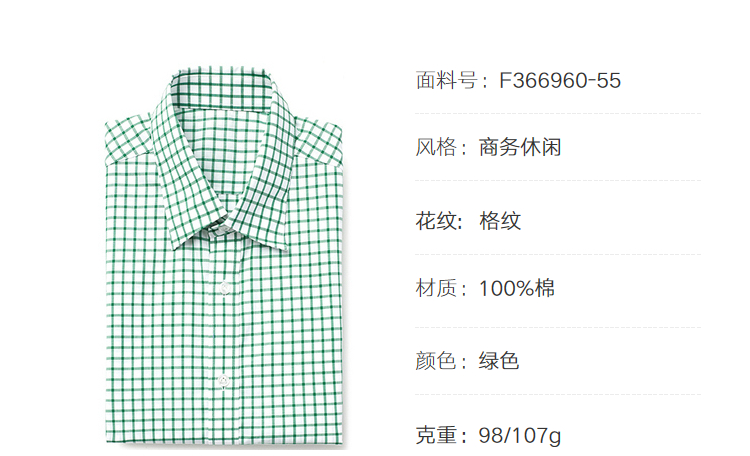The width and height of the screenshot is (750, 456).
Task: Click the divider line below 风格 row
Action: (558, 180)
